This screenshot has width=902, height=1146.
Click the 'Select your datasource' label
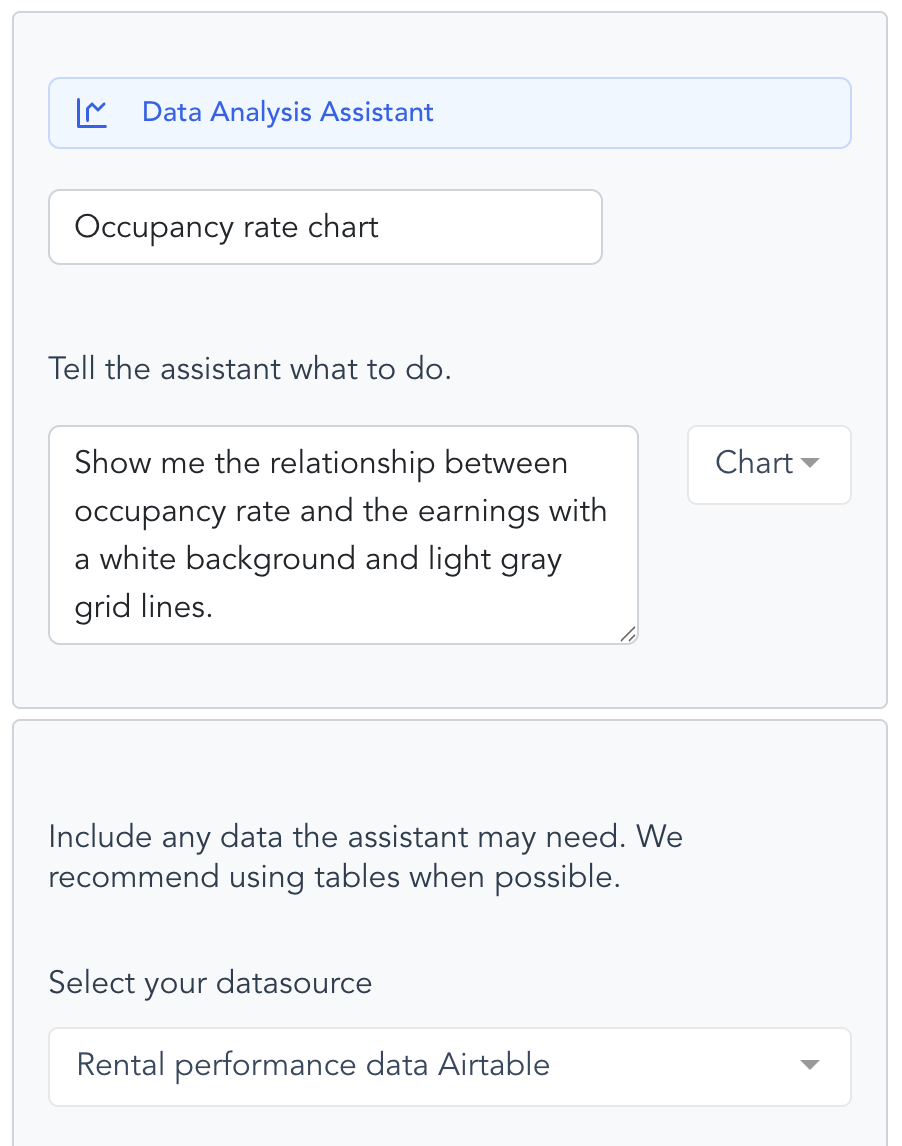(211, 983)
